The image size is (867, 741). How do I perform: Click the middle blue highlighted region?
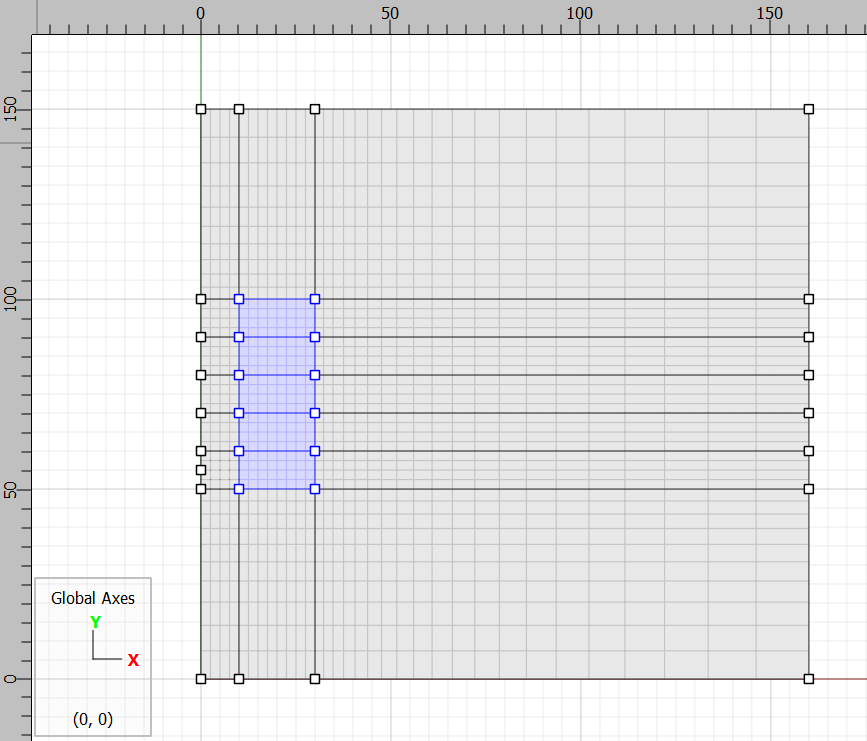[x=277, y=394]
